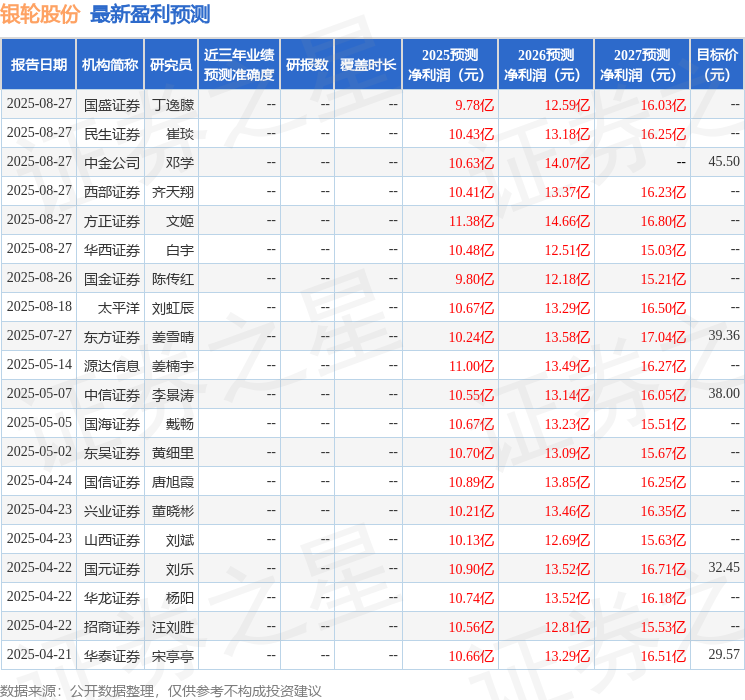Click analyst 汪刘胜 cell
745x700 pixels.
coord(173,627)
